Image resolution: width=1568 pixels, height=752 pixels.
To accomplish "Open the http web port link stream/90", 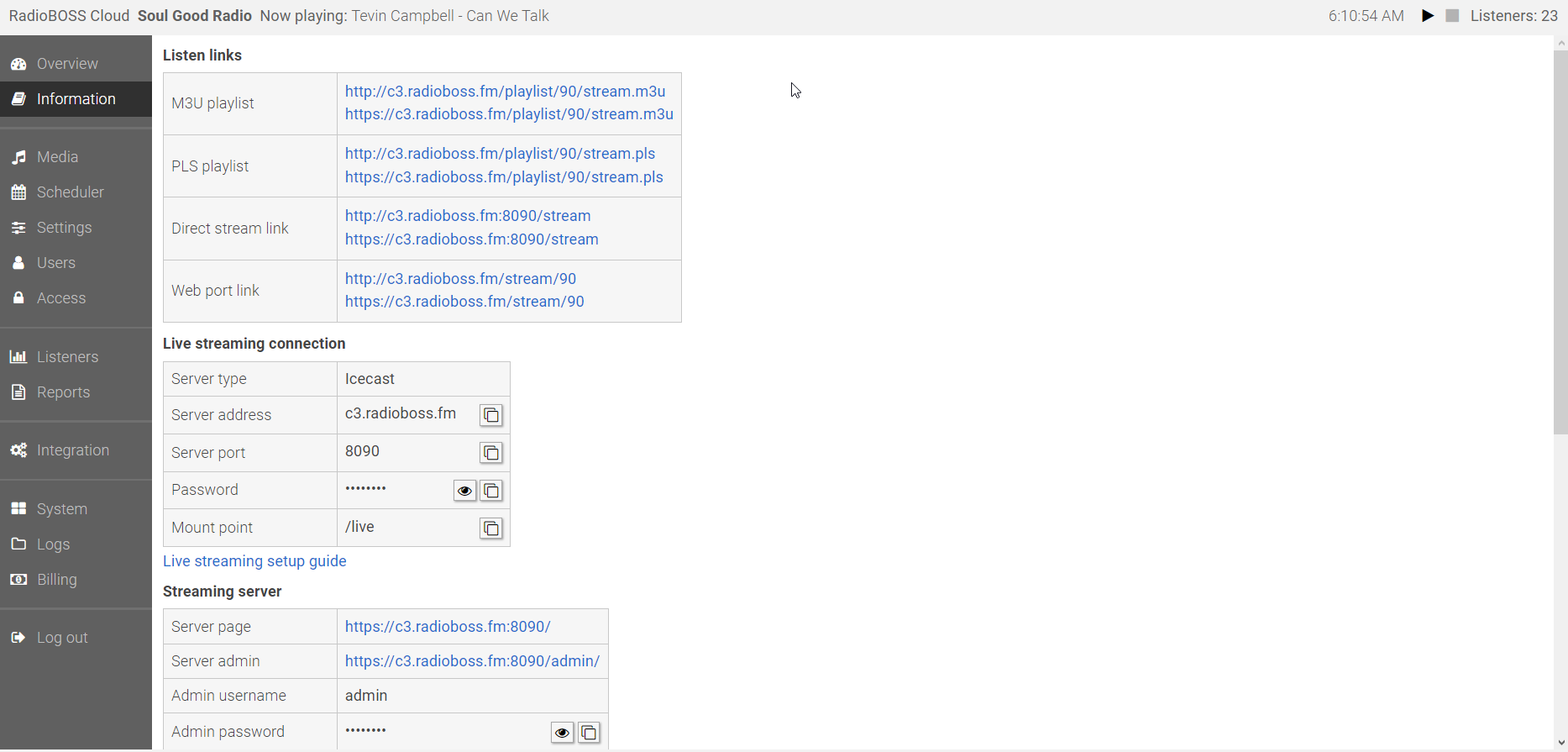I will click(x=460, y=279).
